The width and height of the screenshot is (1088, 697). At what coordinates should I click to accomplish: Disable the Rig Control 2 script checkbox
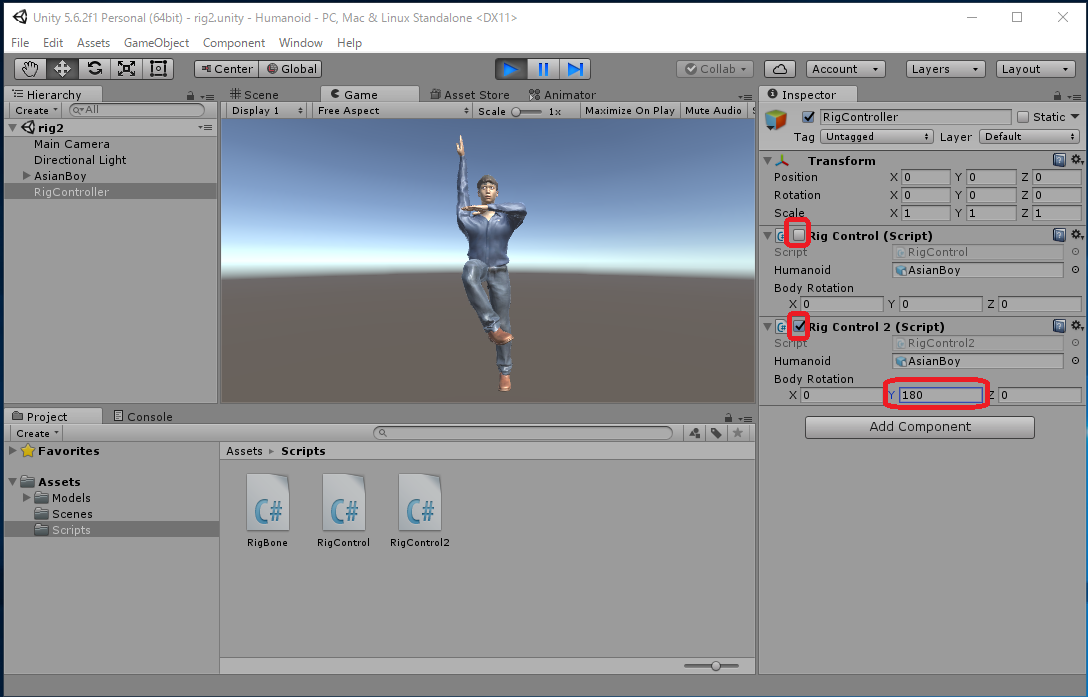(x=799, y=326)
